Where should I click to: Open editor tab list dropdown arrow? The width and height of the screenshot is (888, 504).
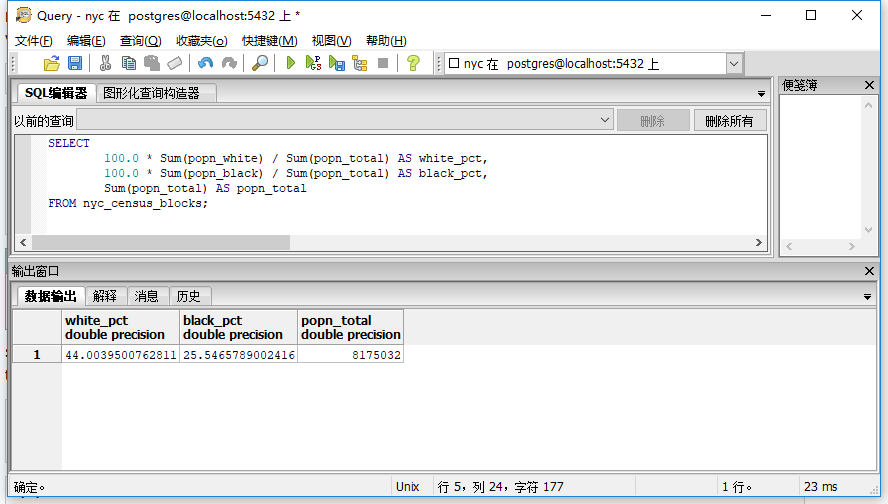[x=761, y=94]
